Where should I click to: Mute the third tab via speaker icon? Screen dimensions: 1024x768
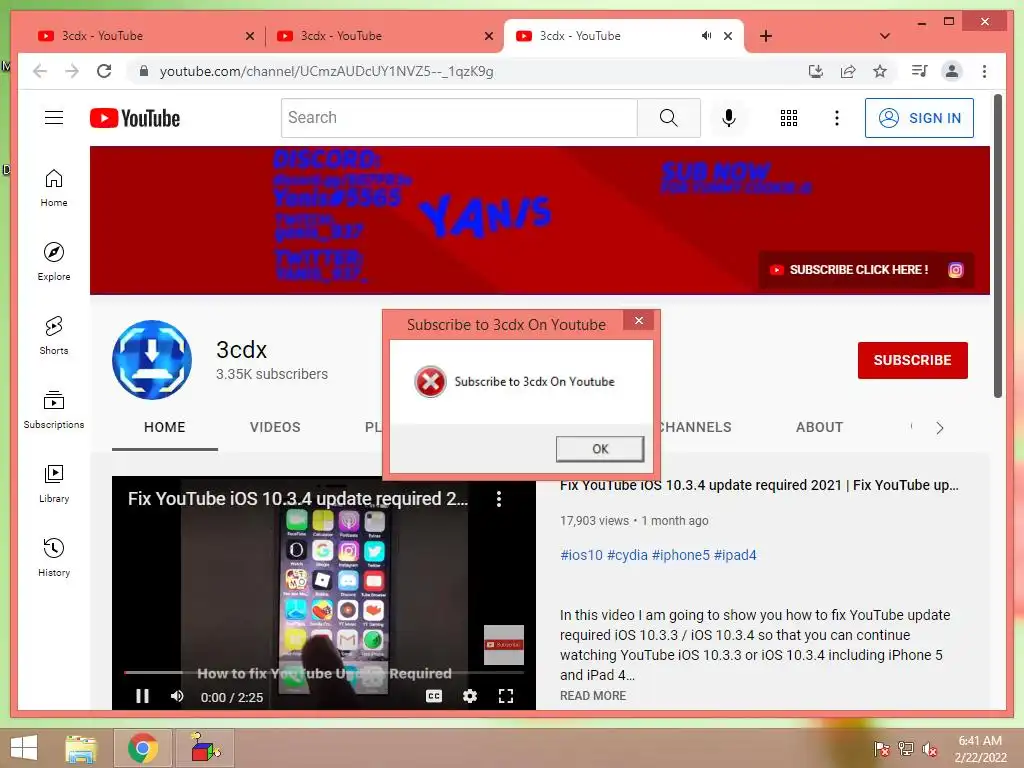706,36
